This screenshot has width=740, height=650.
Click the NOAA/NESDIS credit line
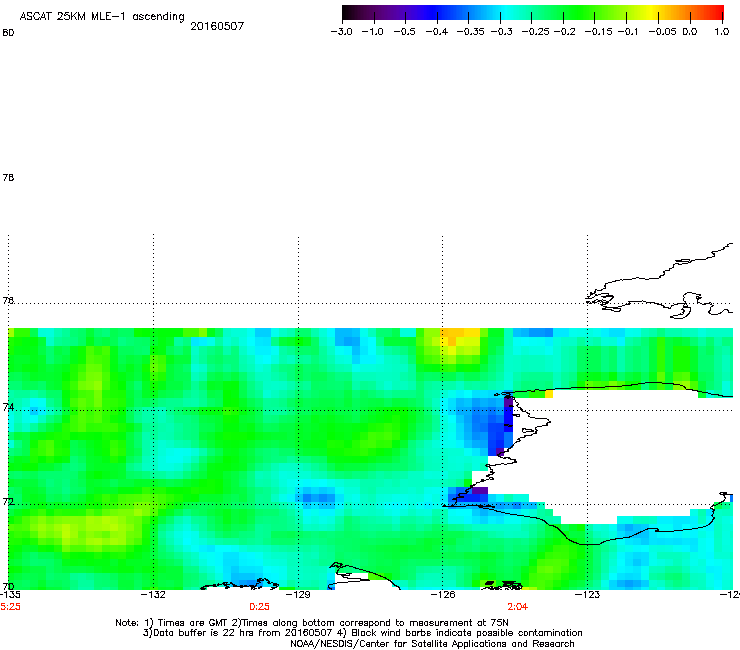[x=432, y=644]
